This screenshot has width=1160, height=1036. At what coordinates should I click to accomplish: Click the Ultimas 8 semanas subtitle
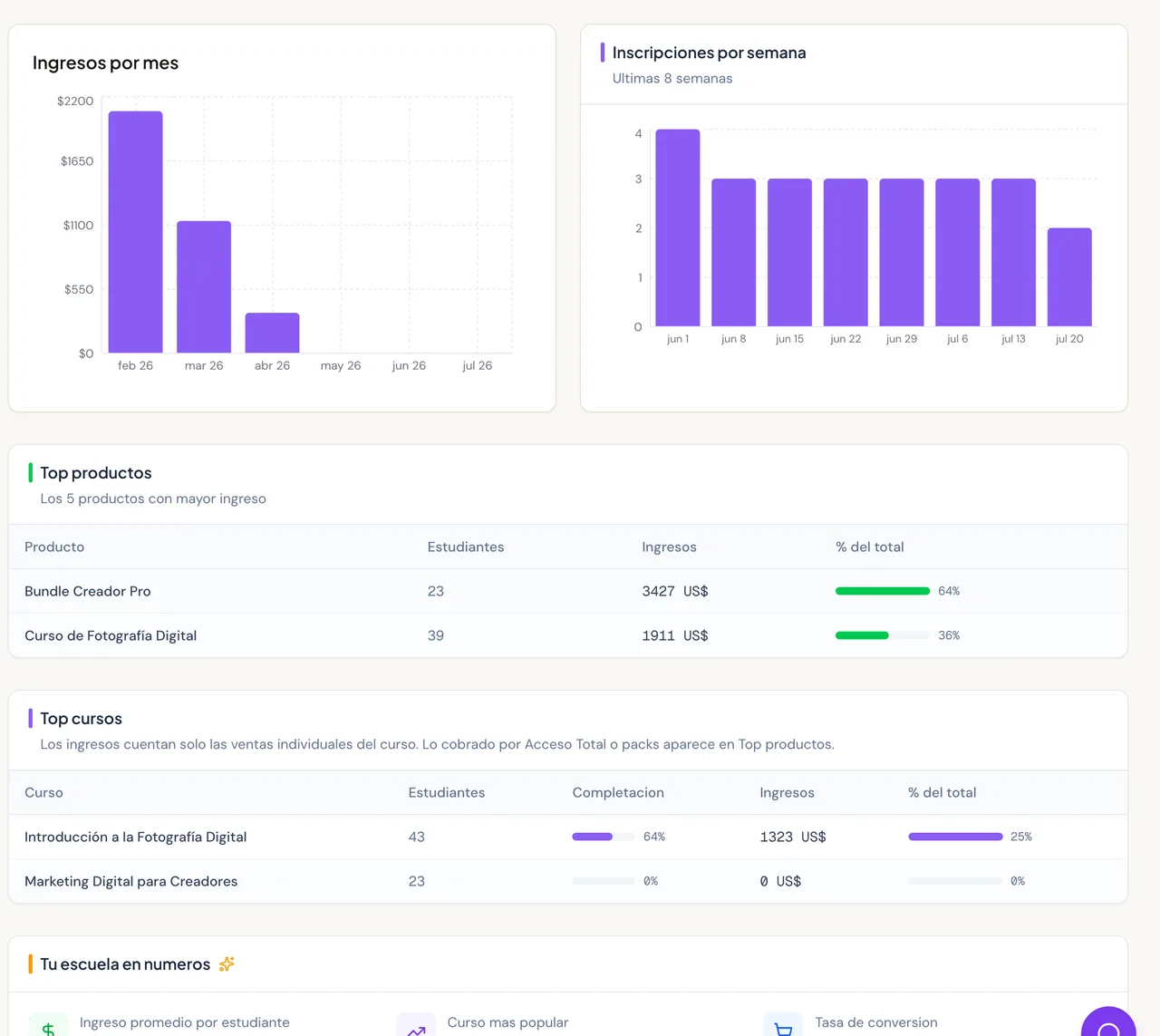coord(672,78)
